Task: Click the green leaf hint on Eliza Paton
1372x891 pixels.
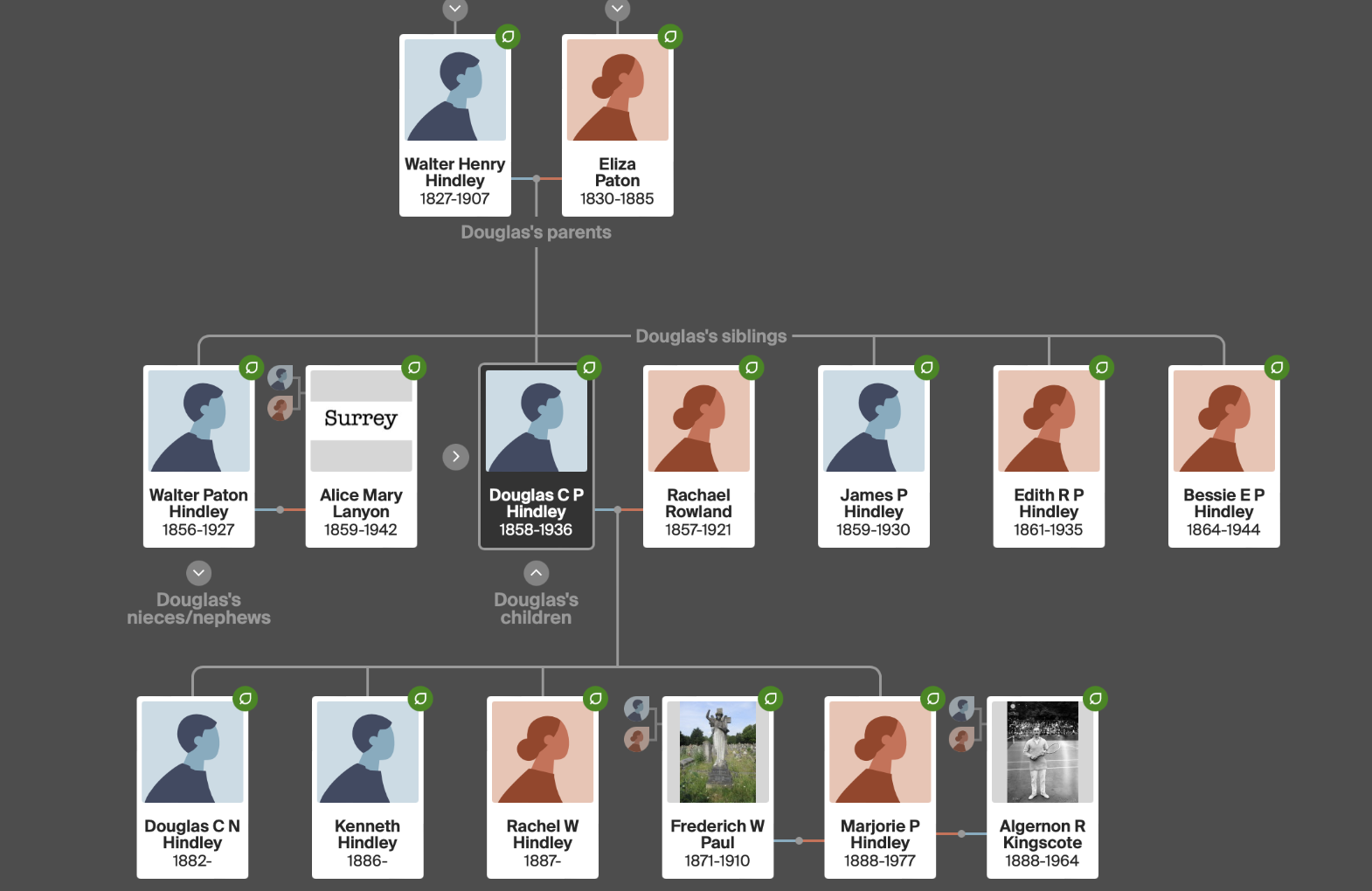Action: tap(670, 37)
